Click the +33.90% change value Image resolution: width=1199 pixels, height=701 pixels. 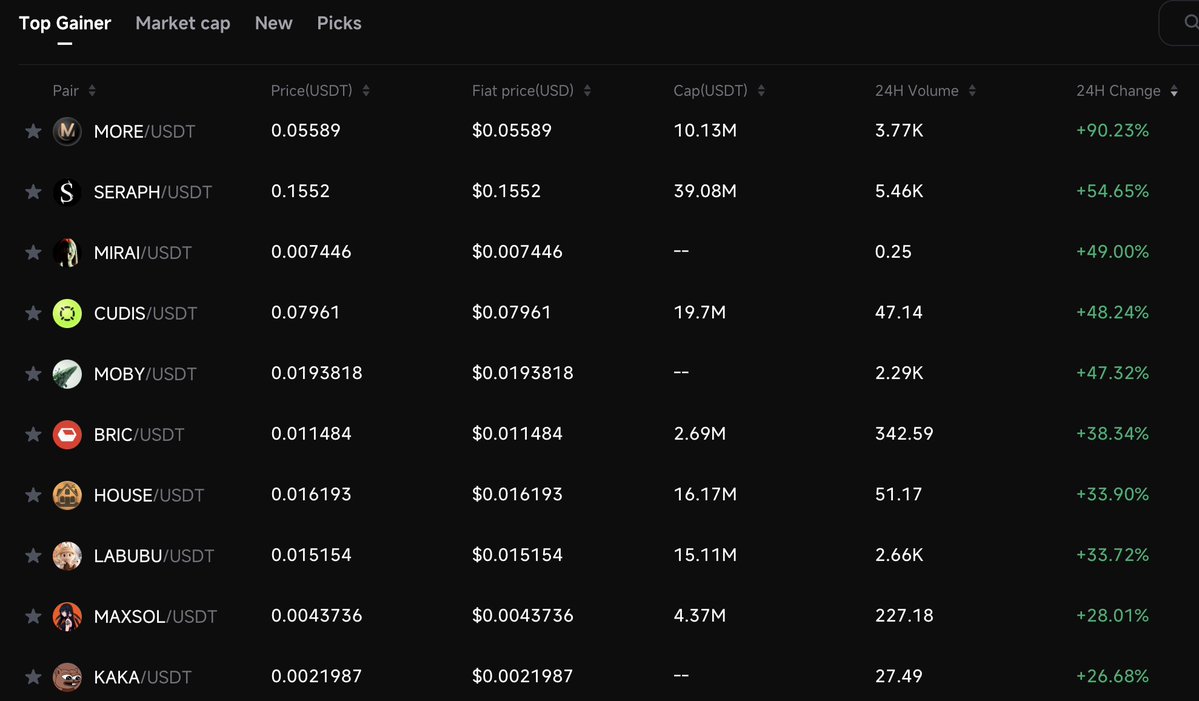point(1113,494)
